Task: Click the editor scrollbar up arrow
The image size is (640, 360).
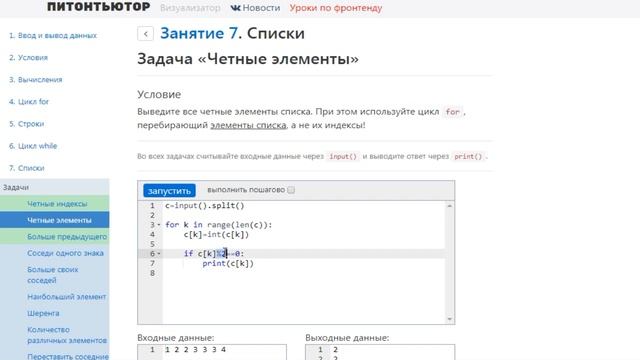Action: 449,206
